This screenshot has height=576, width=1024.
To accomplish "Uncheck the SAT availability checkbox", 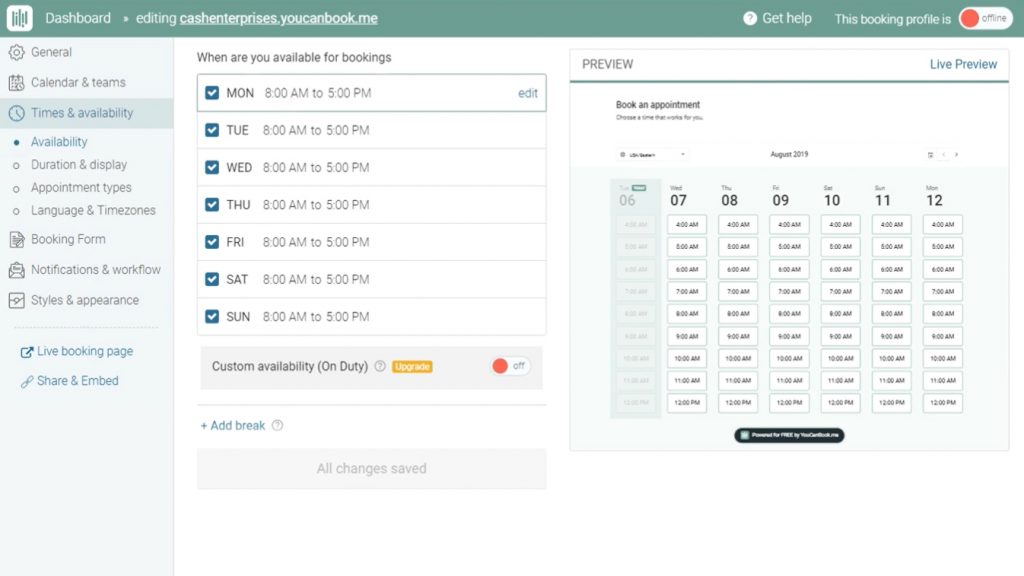I will tap(212, 279).
